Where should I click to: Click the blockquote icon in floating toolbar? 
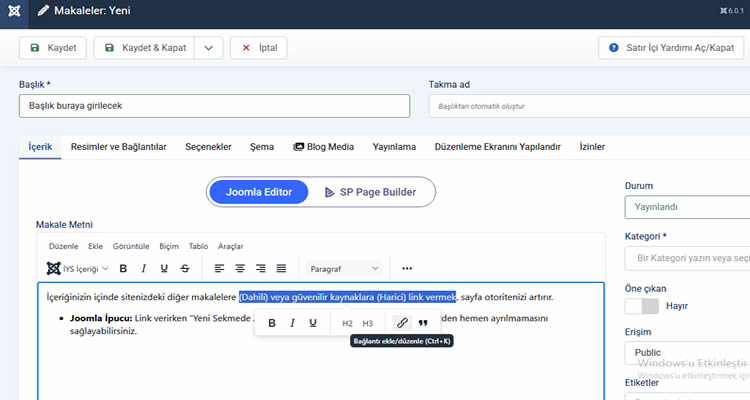[x=423, y=323]
